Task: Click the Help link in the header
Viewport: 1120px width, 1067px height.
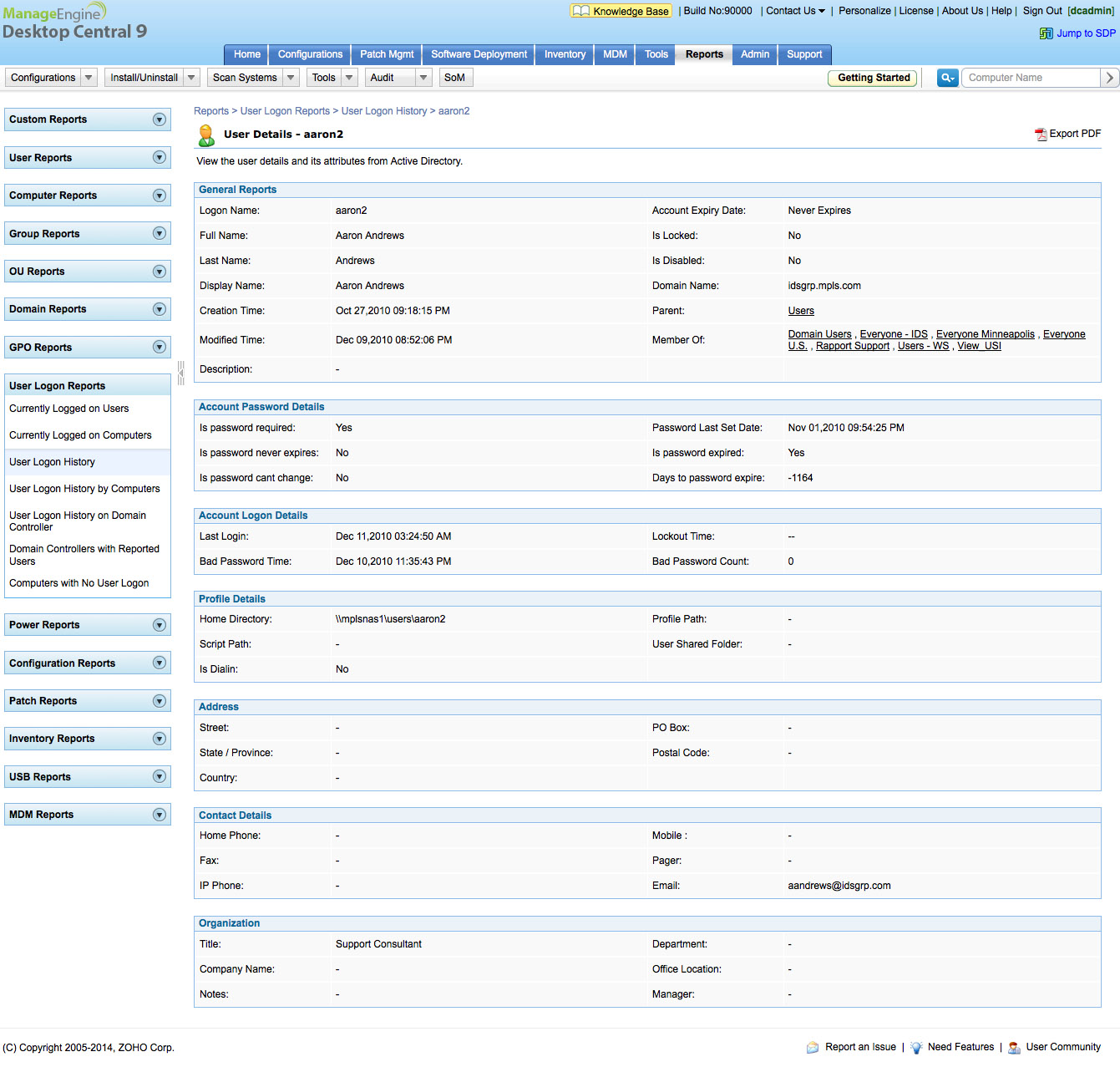Action: pos(1001,11)
